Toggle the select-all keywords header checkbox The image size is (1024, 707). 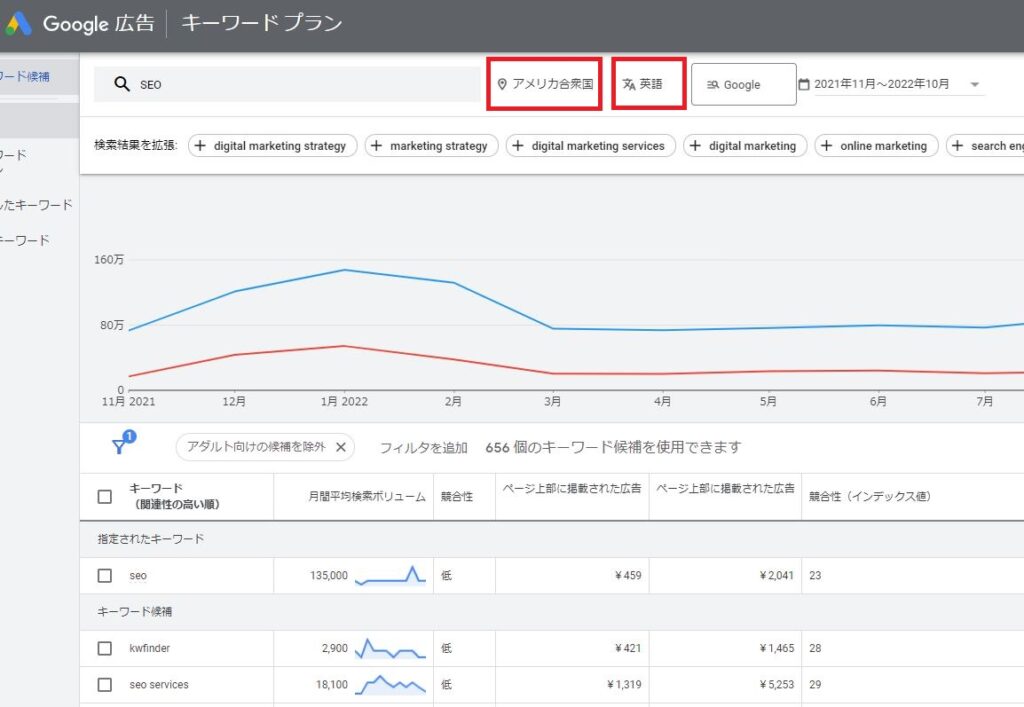click(104, 497)
